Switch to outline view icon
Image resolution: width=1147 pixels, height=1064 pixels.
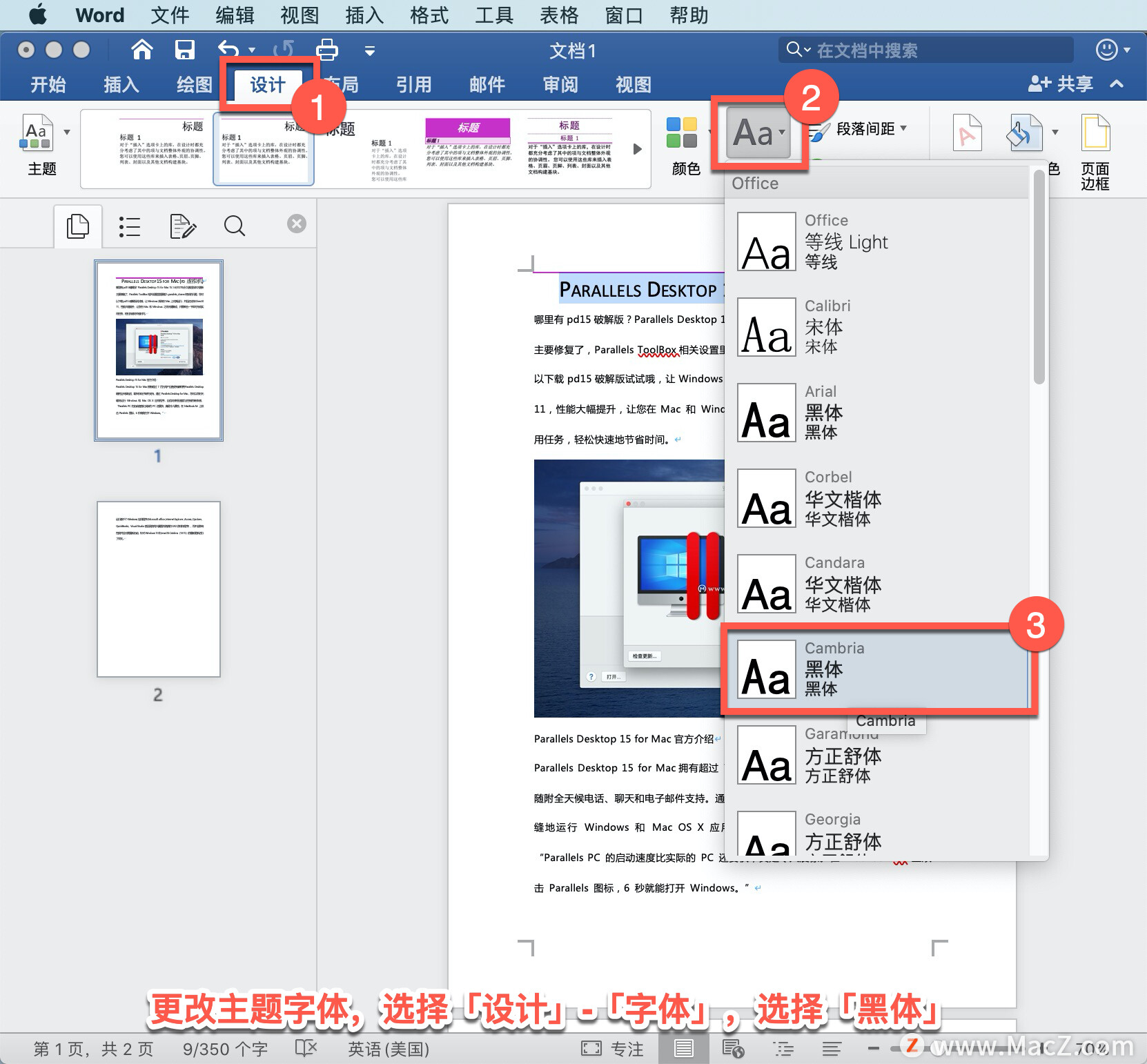pos(784,1049)
